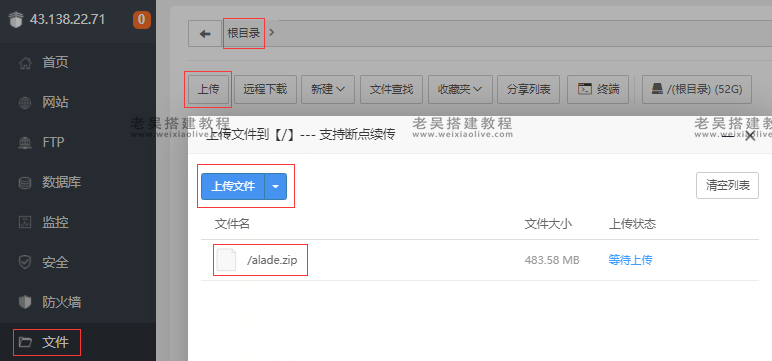772x361 pixels.
Task: Select 根目录 in the path breadcrumb
Action: (x=244, y=33)
